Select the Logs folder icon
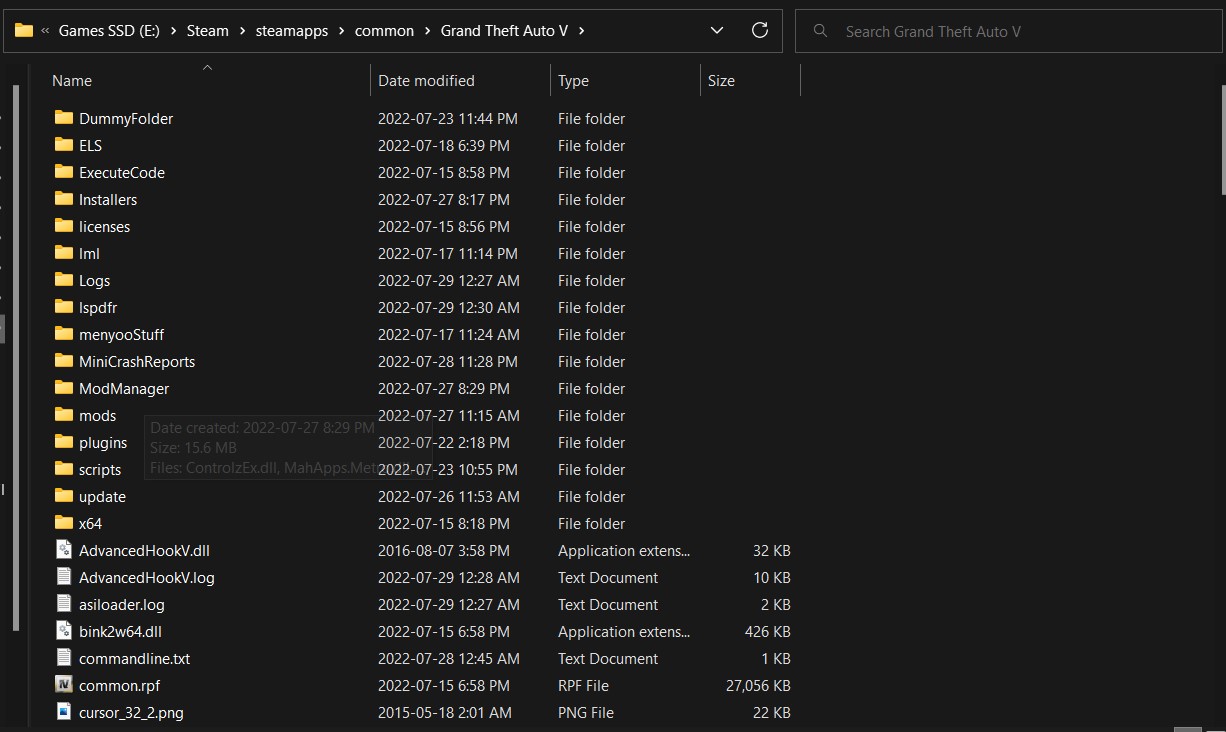The height and width of the screenshot is (732, 1226). coord(64,280)
